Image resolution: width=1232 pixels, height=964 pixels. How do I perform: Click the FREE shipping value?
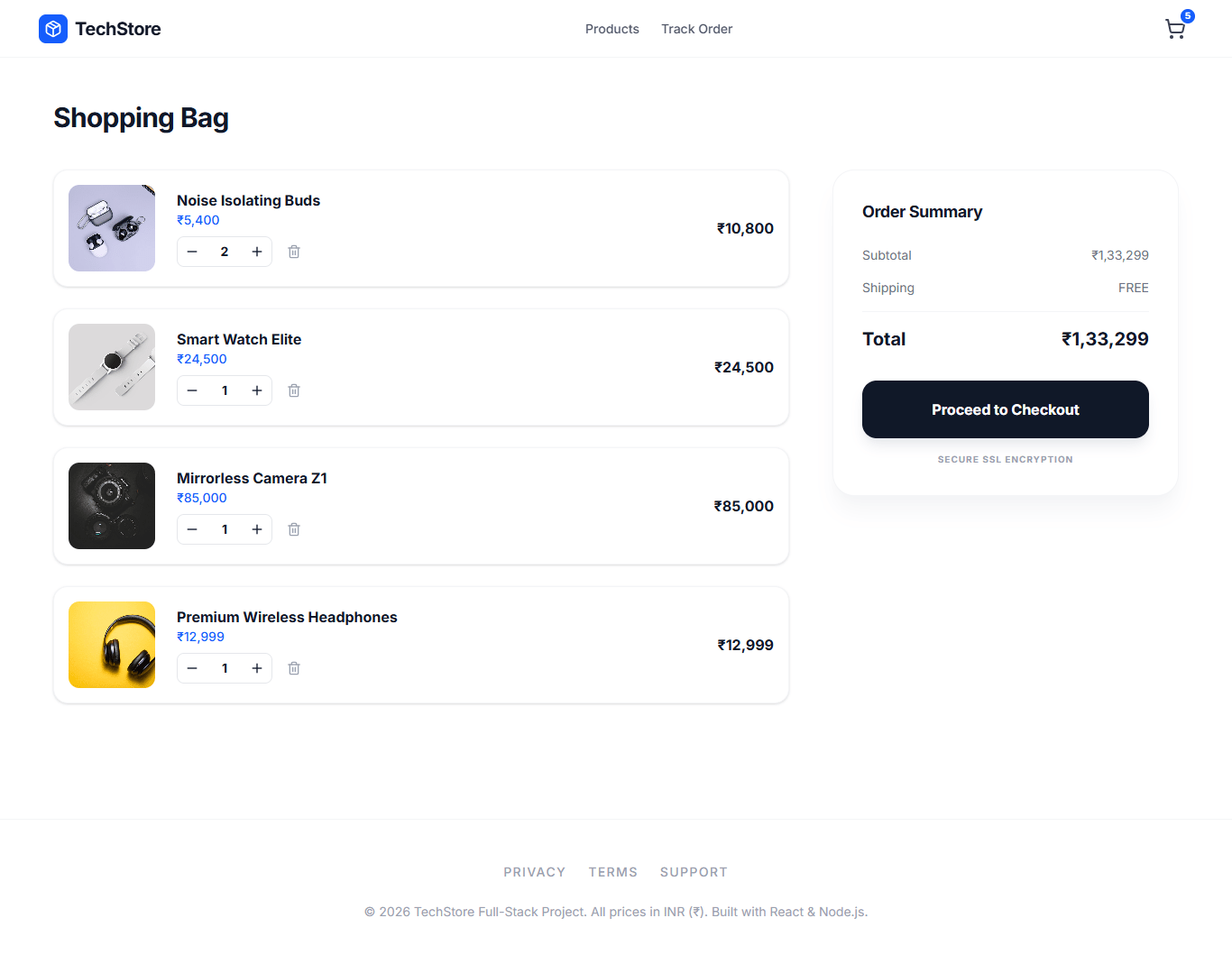pyautogui.click(x=1134, y=288)
